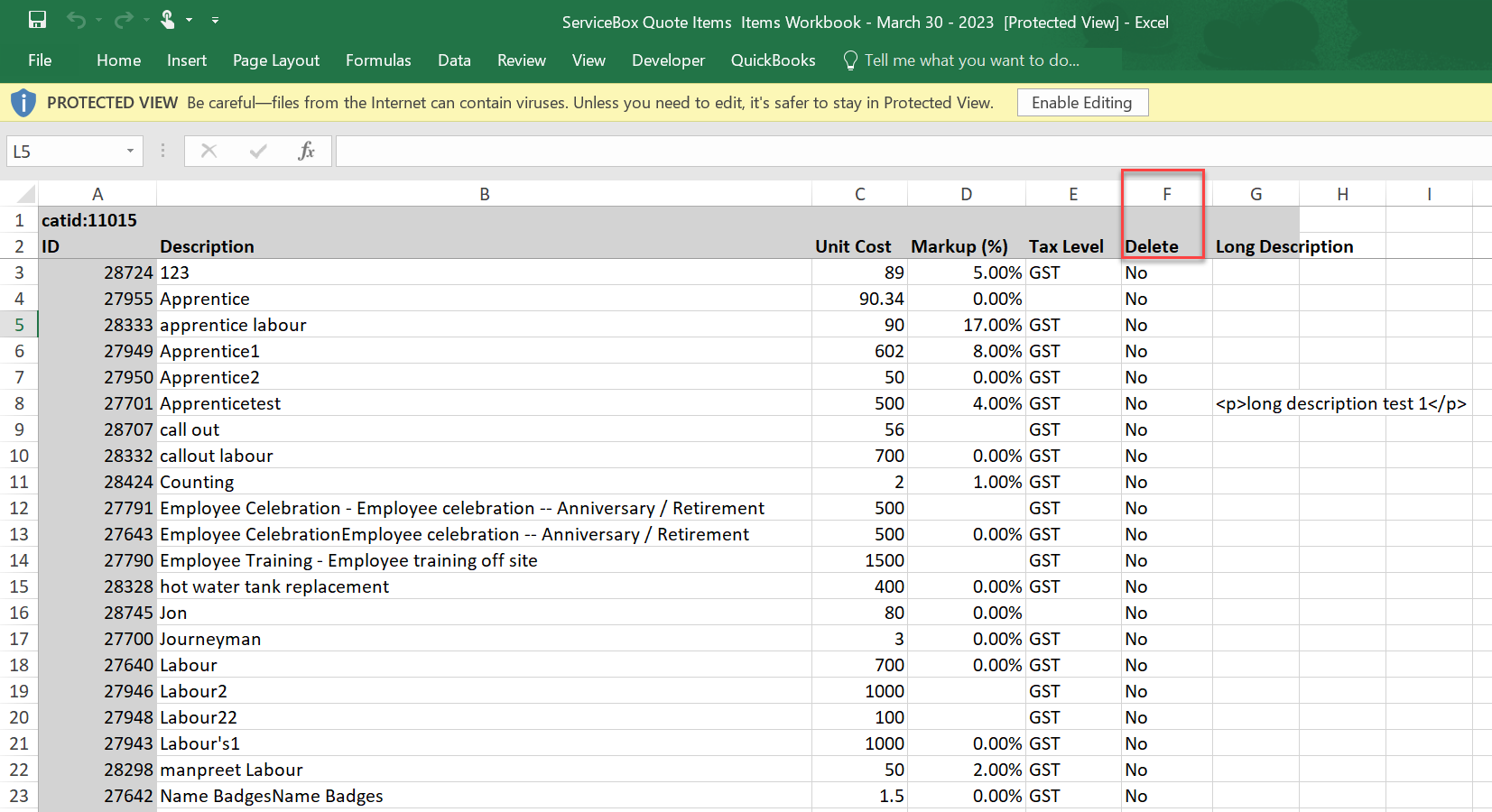The width and height of the screenshot is (1492, 812).
Task: Click the Select All corner triangle
Action: point(26,194)
